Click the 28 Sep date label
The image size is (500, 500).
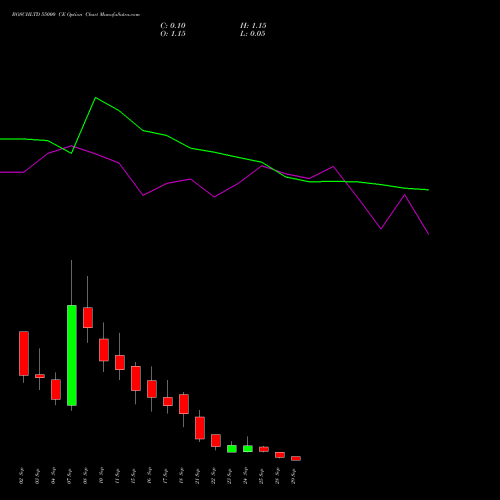point(278,476)
